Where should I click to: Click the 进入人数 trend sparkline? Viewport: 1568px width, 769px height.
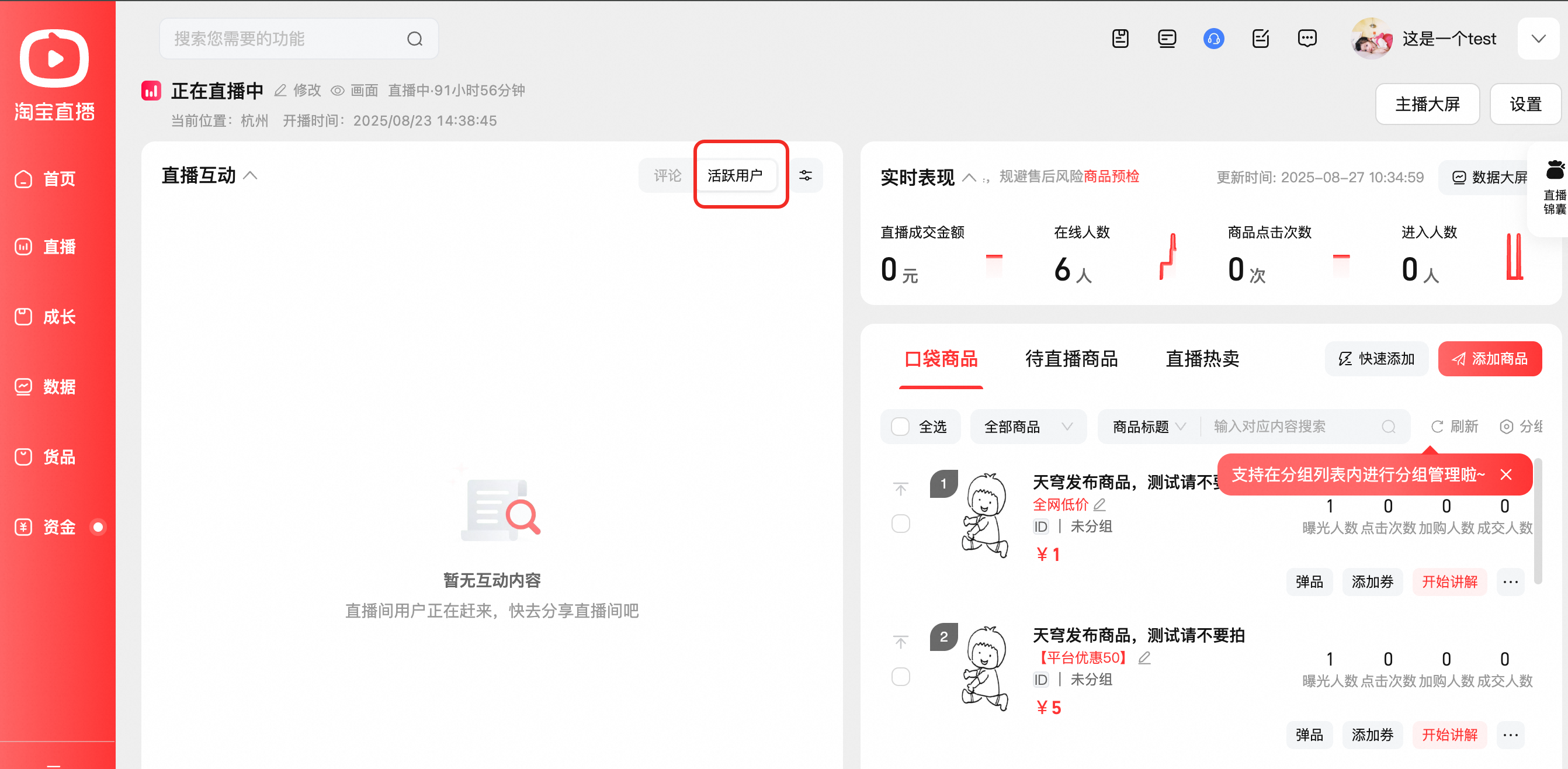[x=1514, y=257]
